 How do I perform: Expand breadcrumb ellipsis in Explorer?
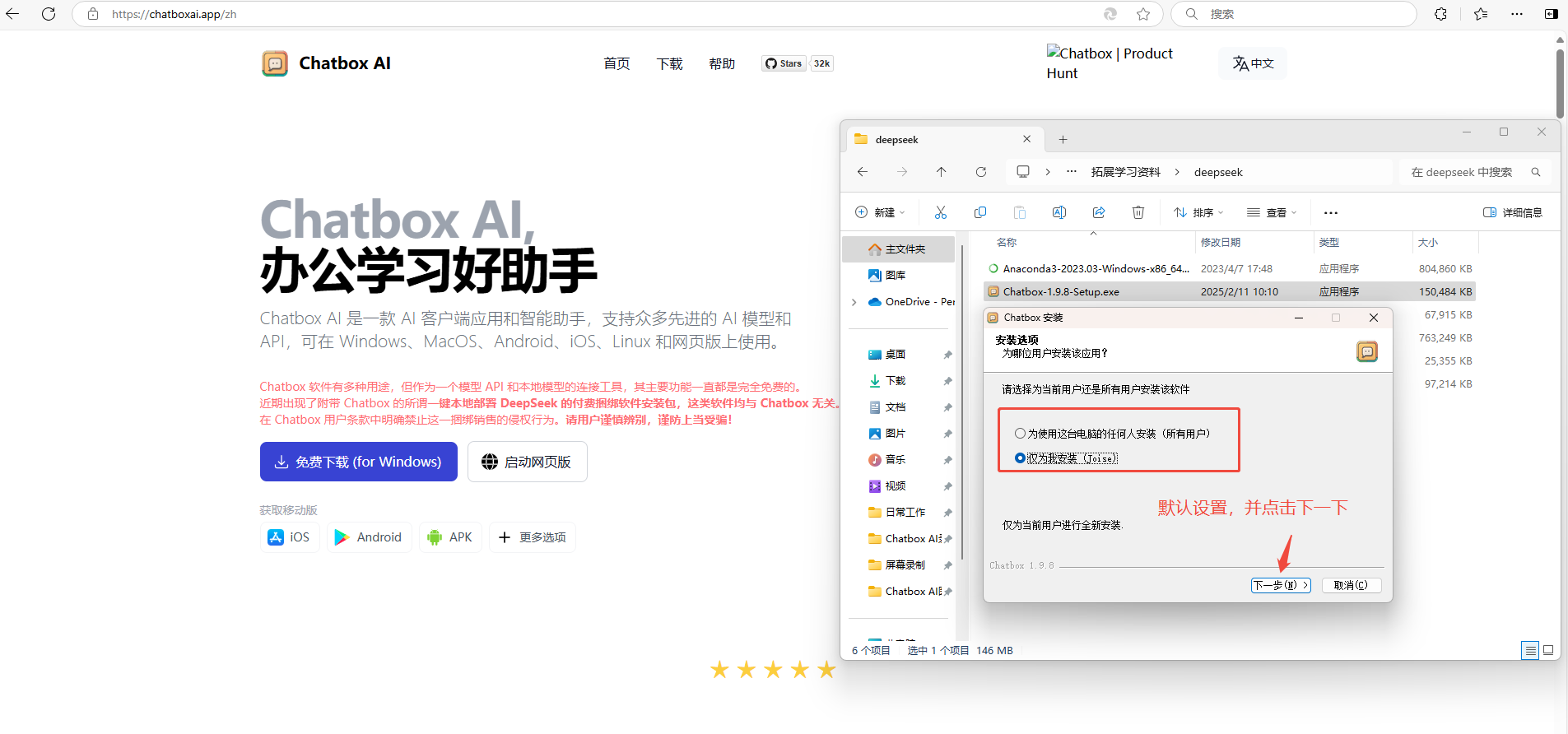tap(1072, 172)
